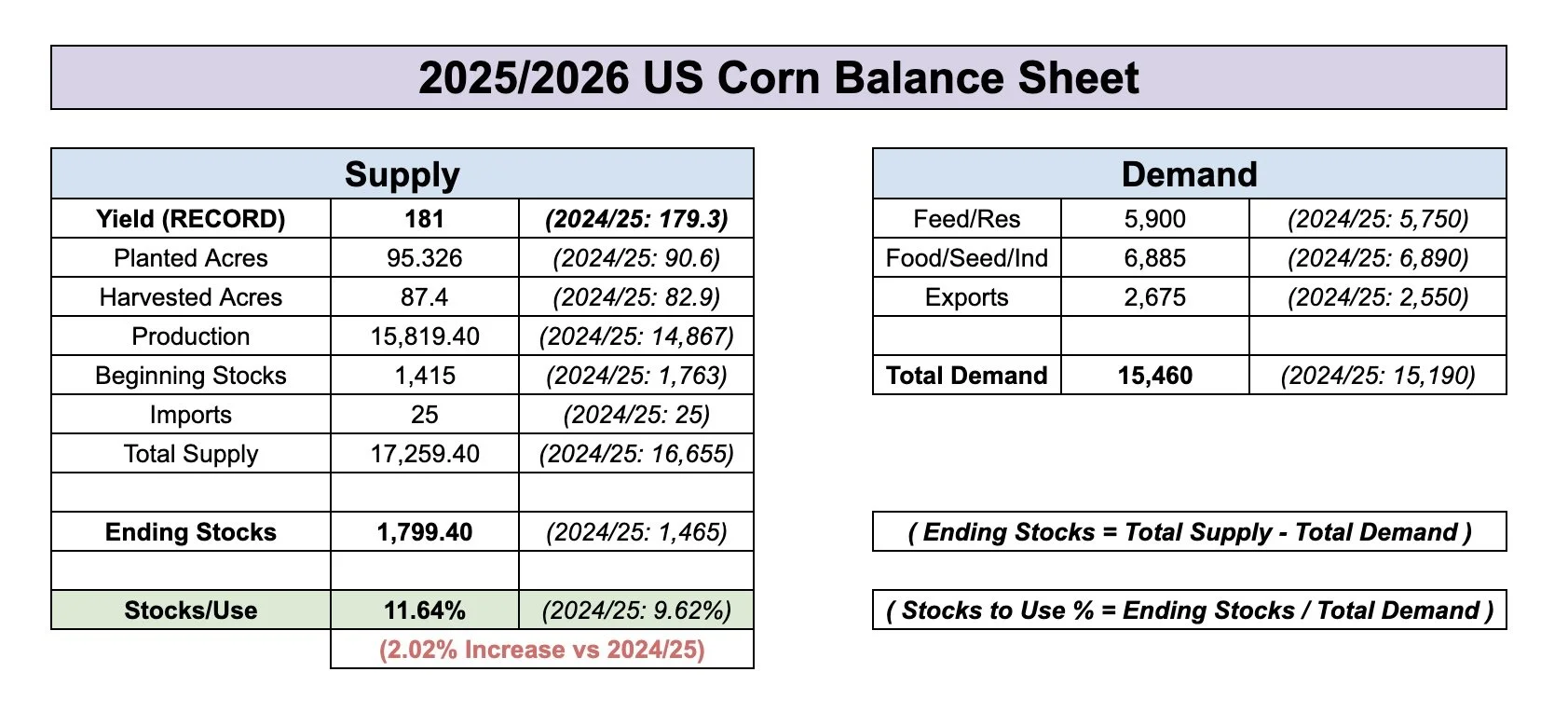Select the Beginning Stocks value 1,415
1568x713 pixels.
coord(425,375)
